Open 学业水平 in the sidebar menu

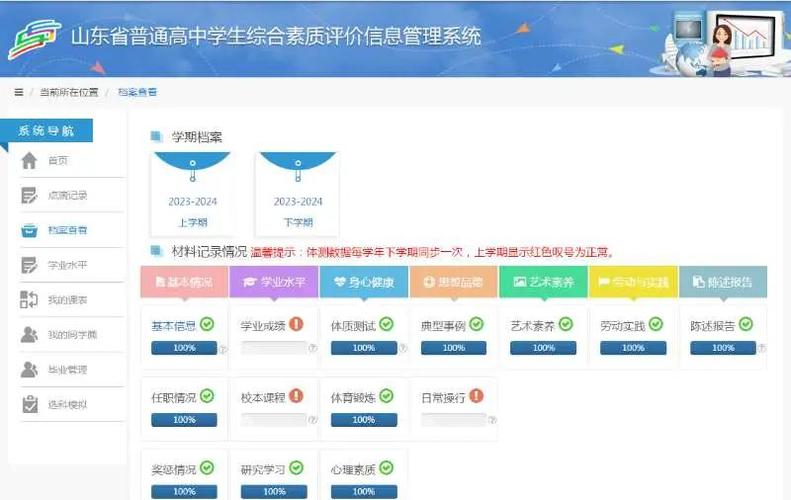(x=68, y=265)
